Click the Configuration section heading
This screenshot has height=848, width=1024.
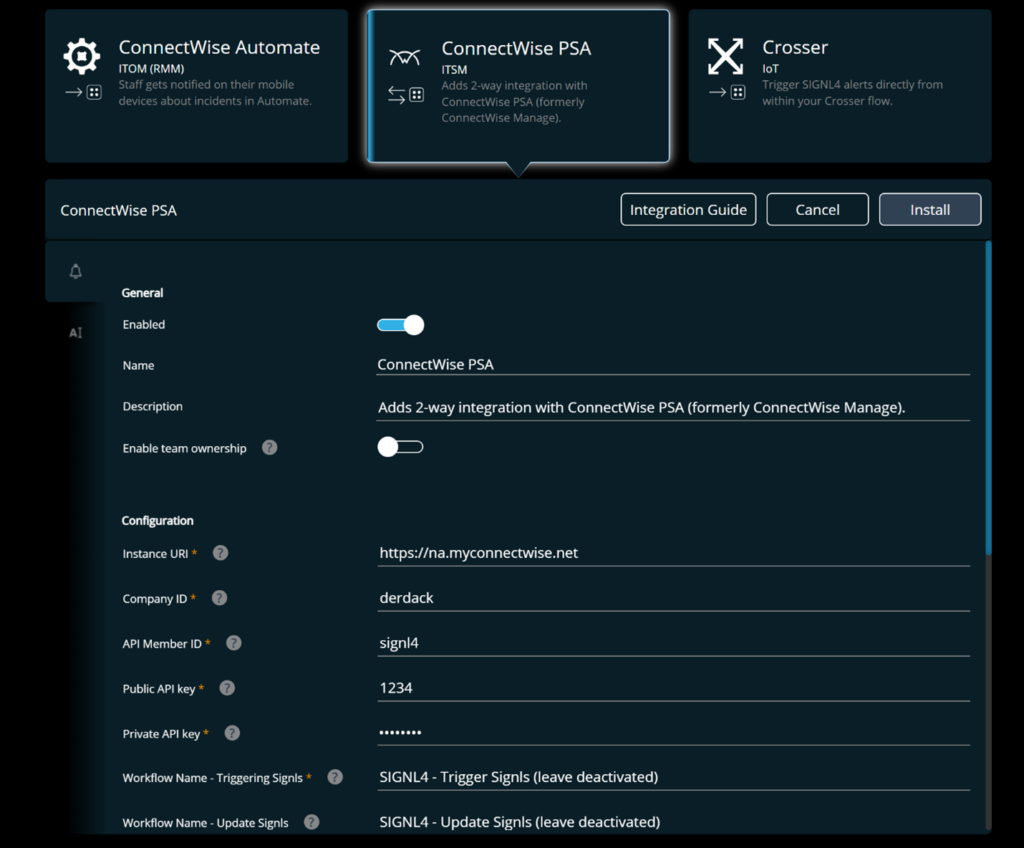click(x=157, y=521)
